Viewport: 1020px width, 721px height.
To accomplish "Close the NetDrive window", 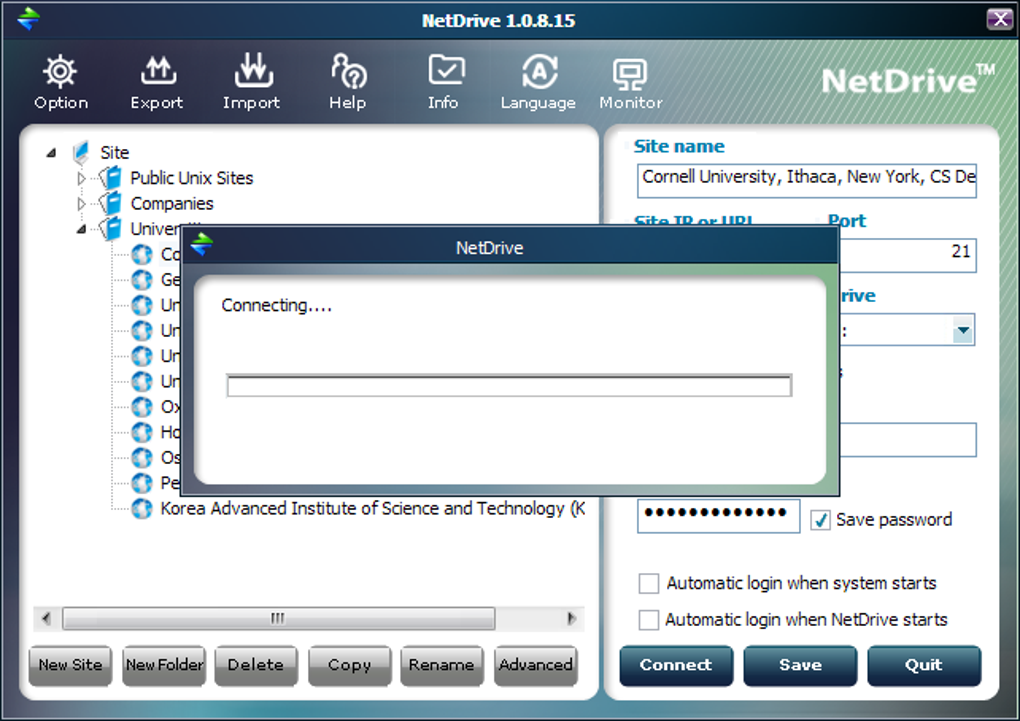I will 1000,18.
